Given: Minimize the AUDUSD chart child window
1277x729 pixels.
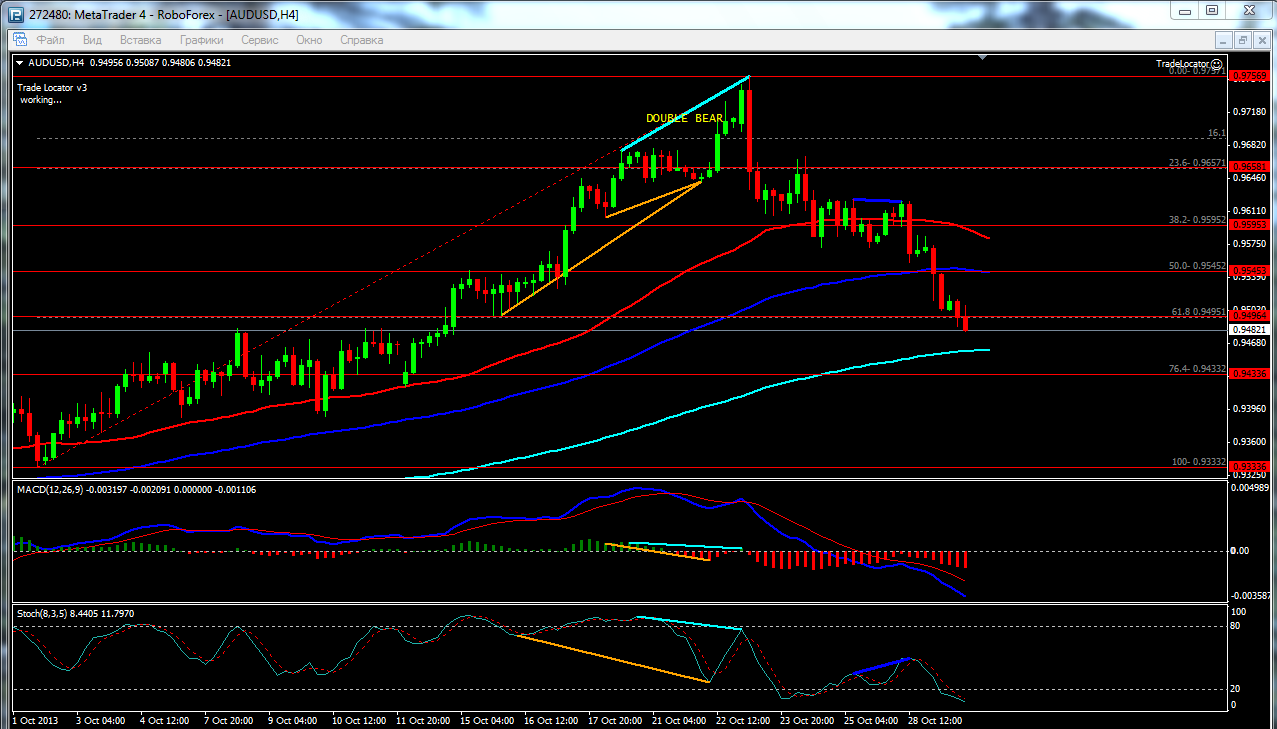Looking at the screenshot, I should 1223,40.
